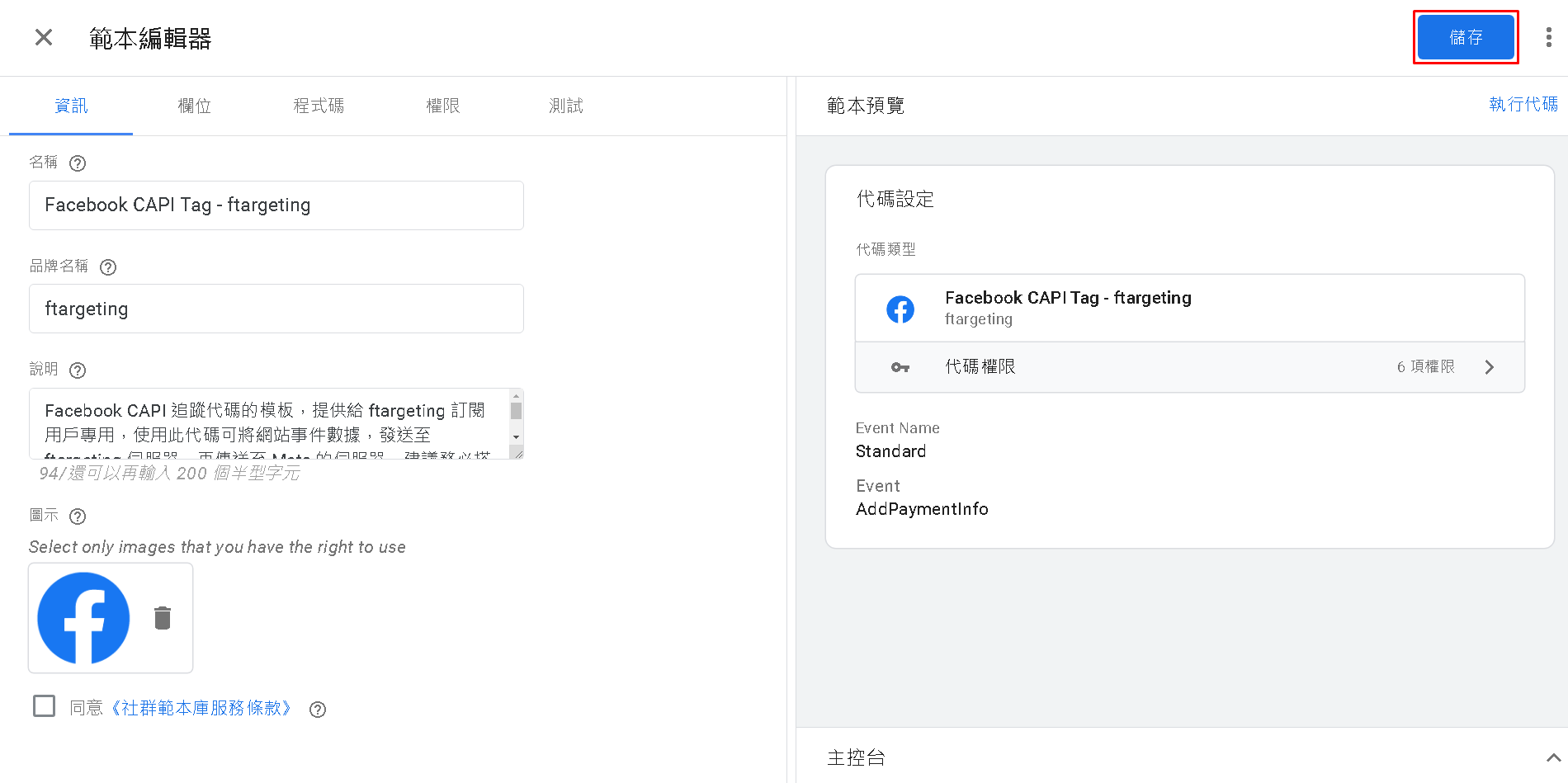Viewport: 1568px width, 783px height.
Task: Click into the description textarea
Action: (269, 423)
